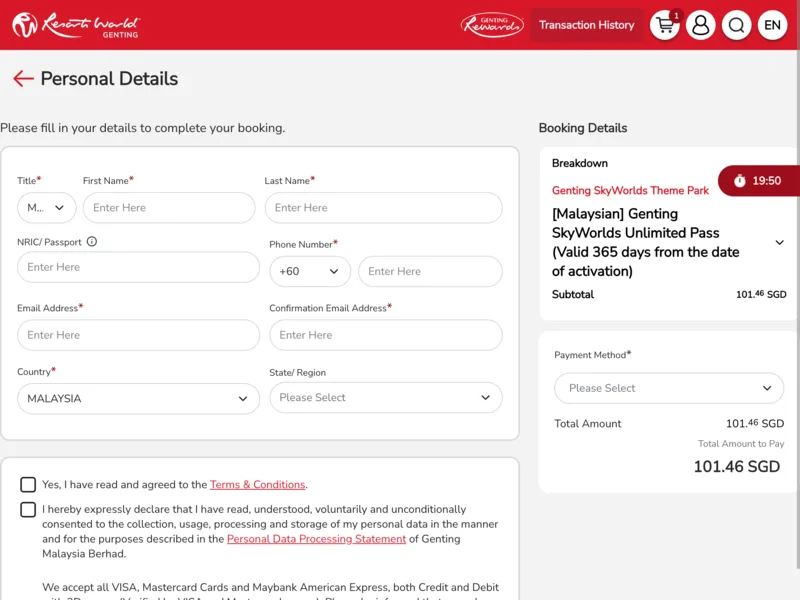800x600 pixels.
Task: Click the Genting Rewards logo
Action: (492, 25)
